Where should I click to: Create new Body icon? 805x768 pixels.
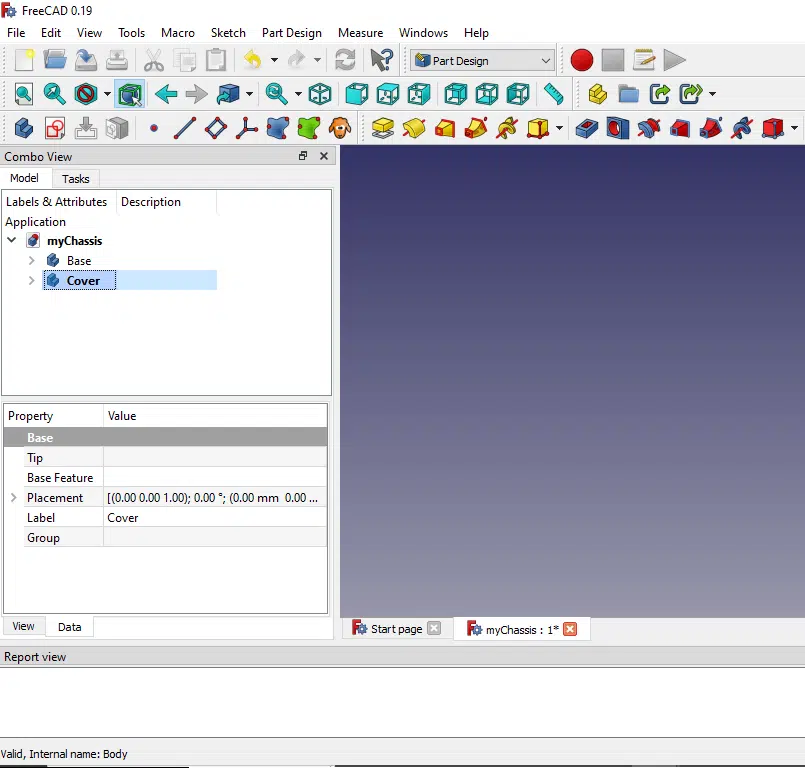[24, 128]
